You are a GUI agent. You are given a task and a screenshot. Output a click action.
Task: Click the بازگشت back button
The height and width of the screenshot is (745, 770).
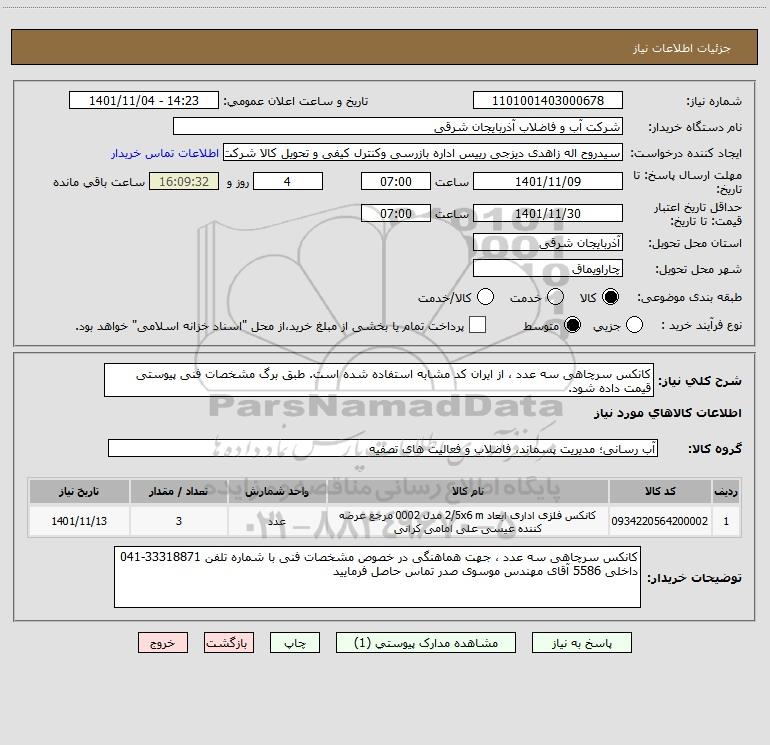(229, 643)
